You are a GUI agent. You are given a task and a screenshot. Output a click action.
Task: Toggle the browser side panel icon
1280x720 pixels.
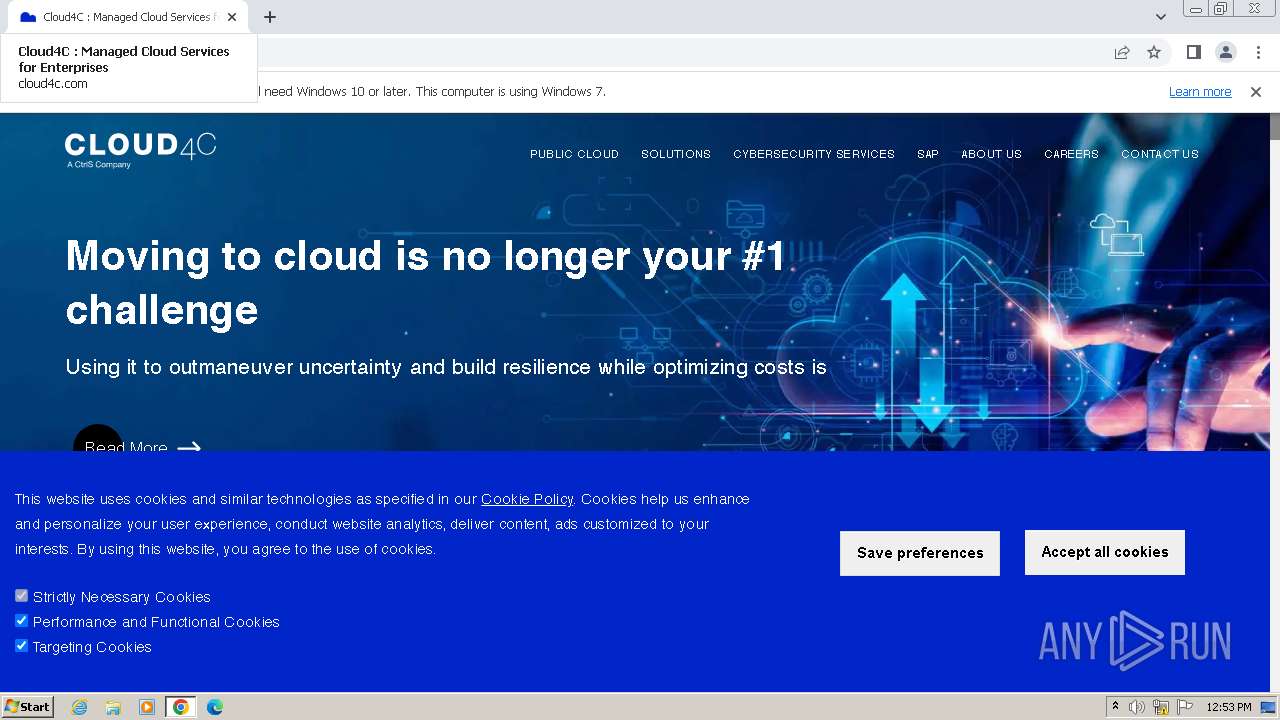point(1193,52)
